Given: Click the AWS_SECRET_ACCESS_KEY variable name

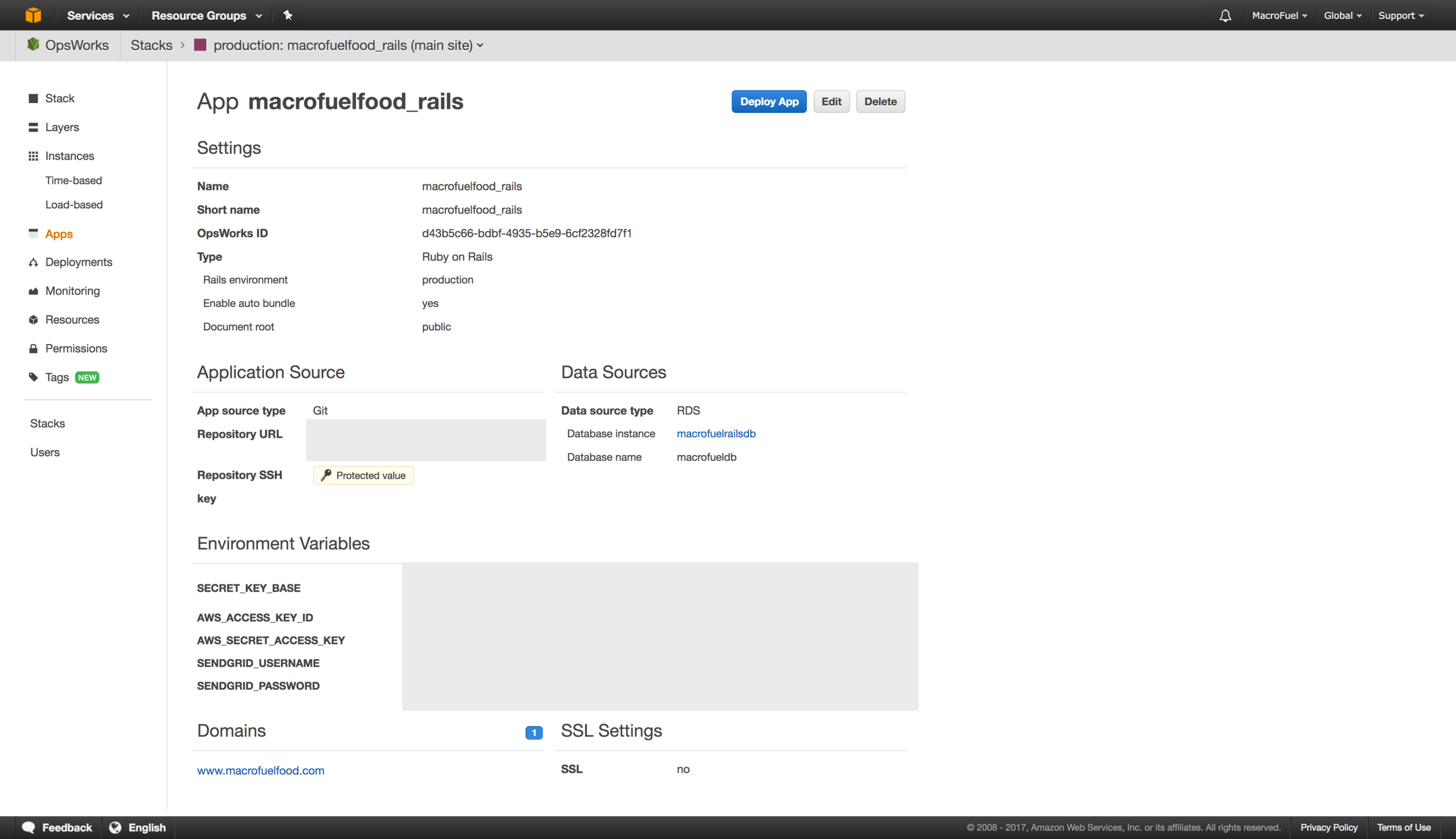Looking at the screenshot, I should pyautogui.click(x=271, y=640).
